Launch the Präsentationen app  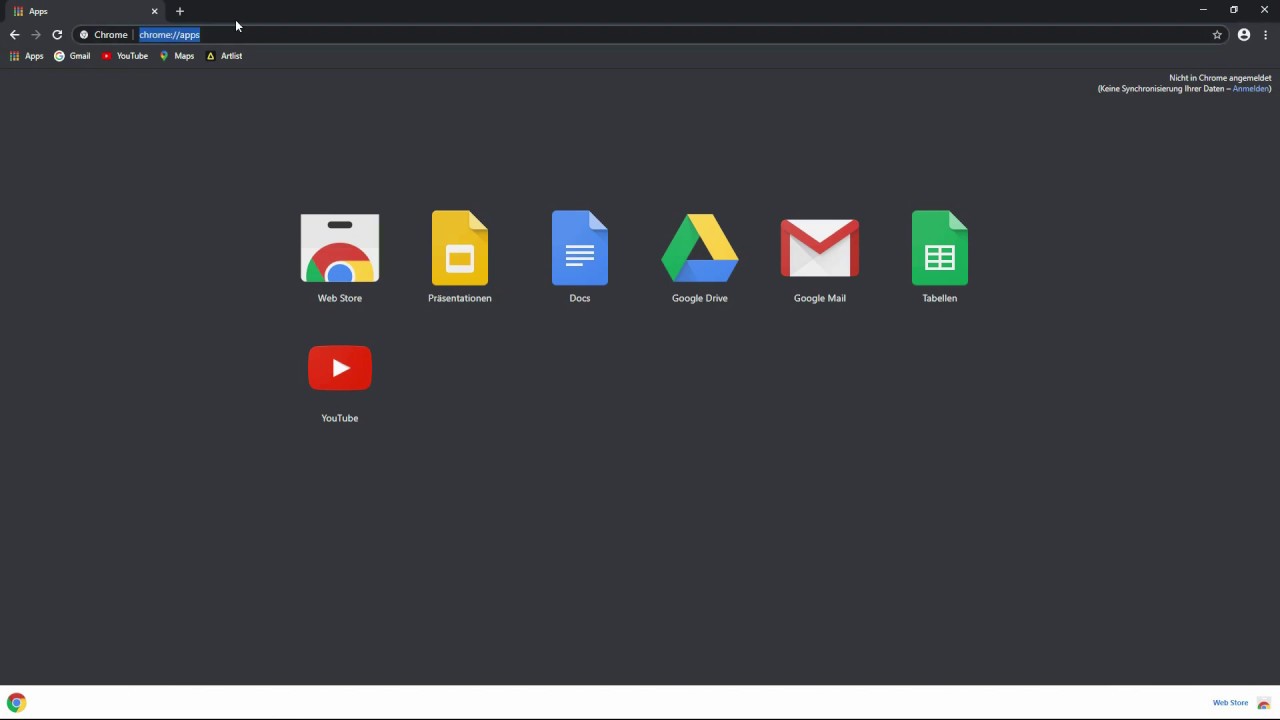(460, 249)
